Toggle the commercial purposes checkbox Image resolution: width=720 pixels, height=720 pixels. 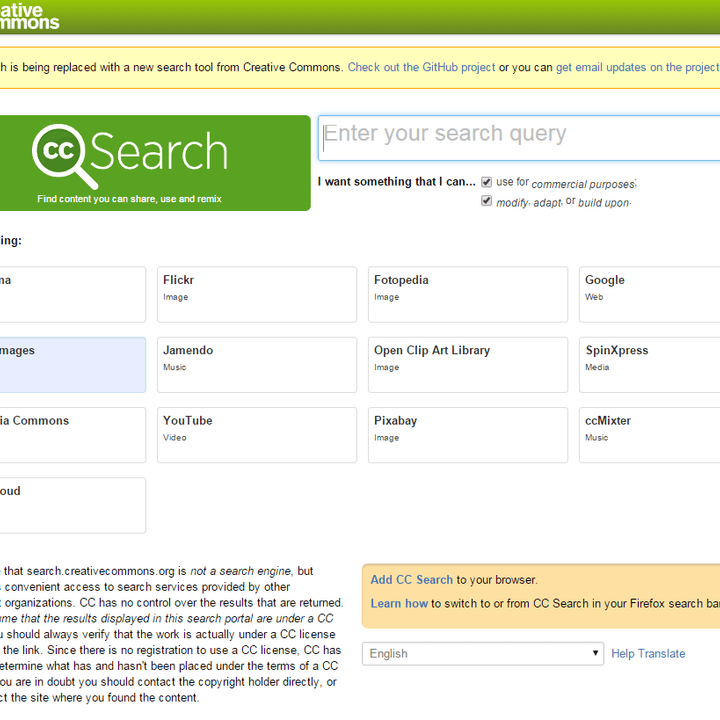(486, 182)
